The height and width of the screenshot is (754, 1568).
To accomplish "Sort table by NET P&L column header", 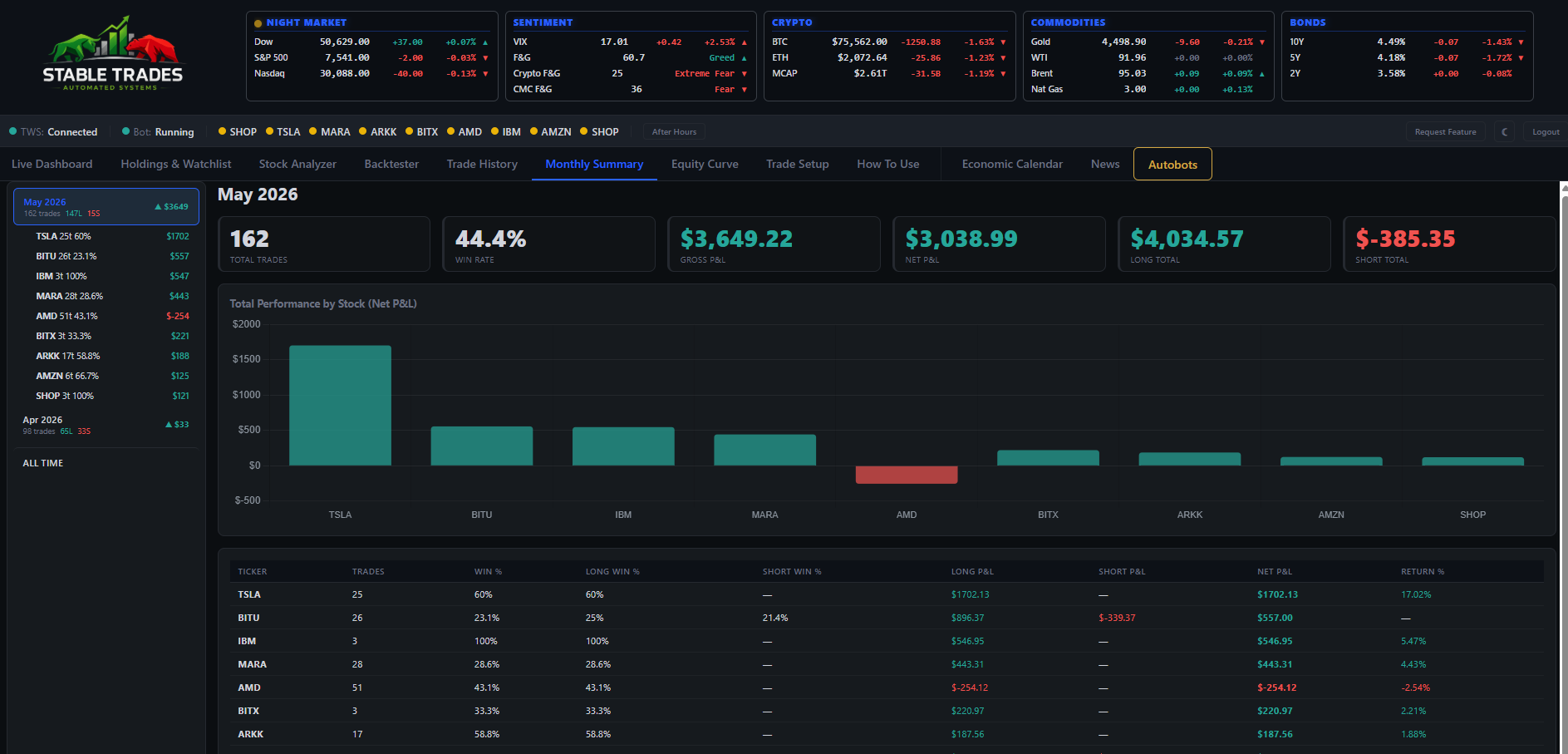I will click(x=1275, y=572).
